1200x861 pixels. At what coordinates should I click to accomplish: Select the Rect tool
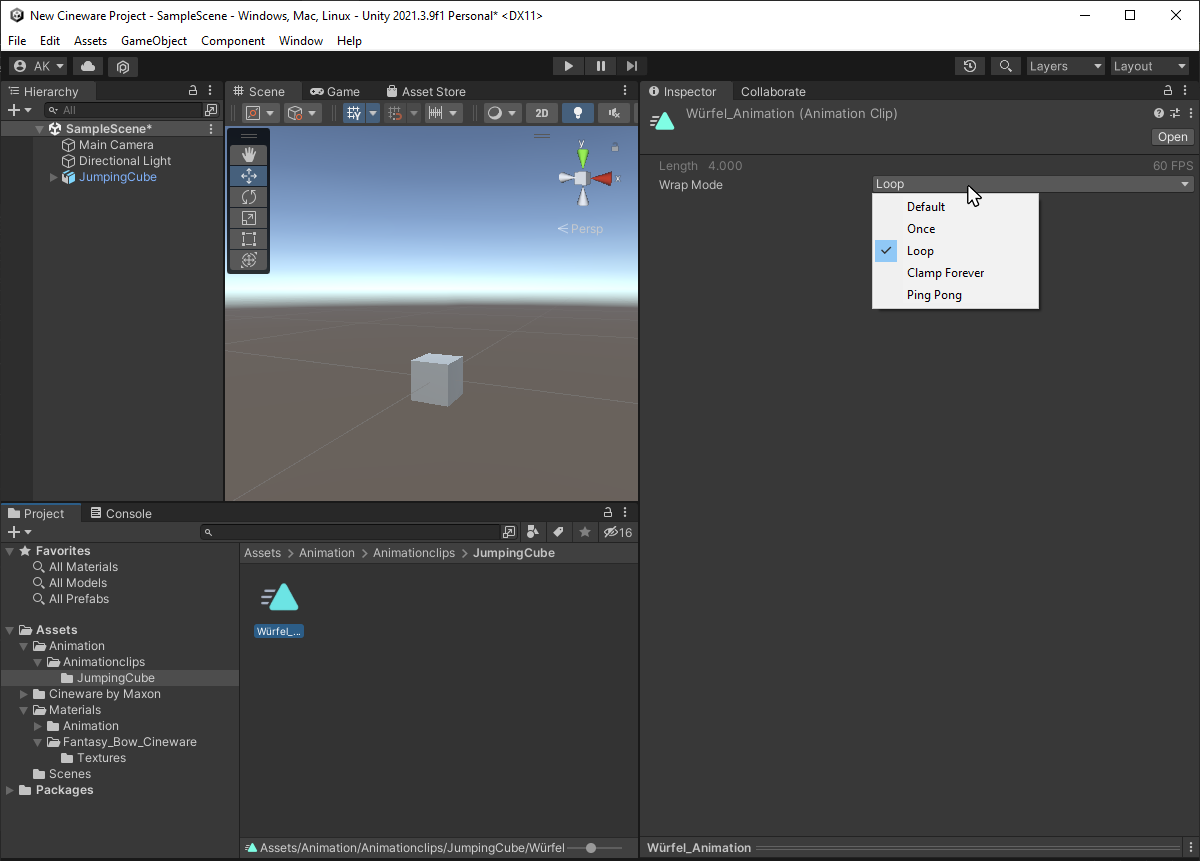(x=249, y=239)
